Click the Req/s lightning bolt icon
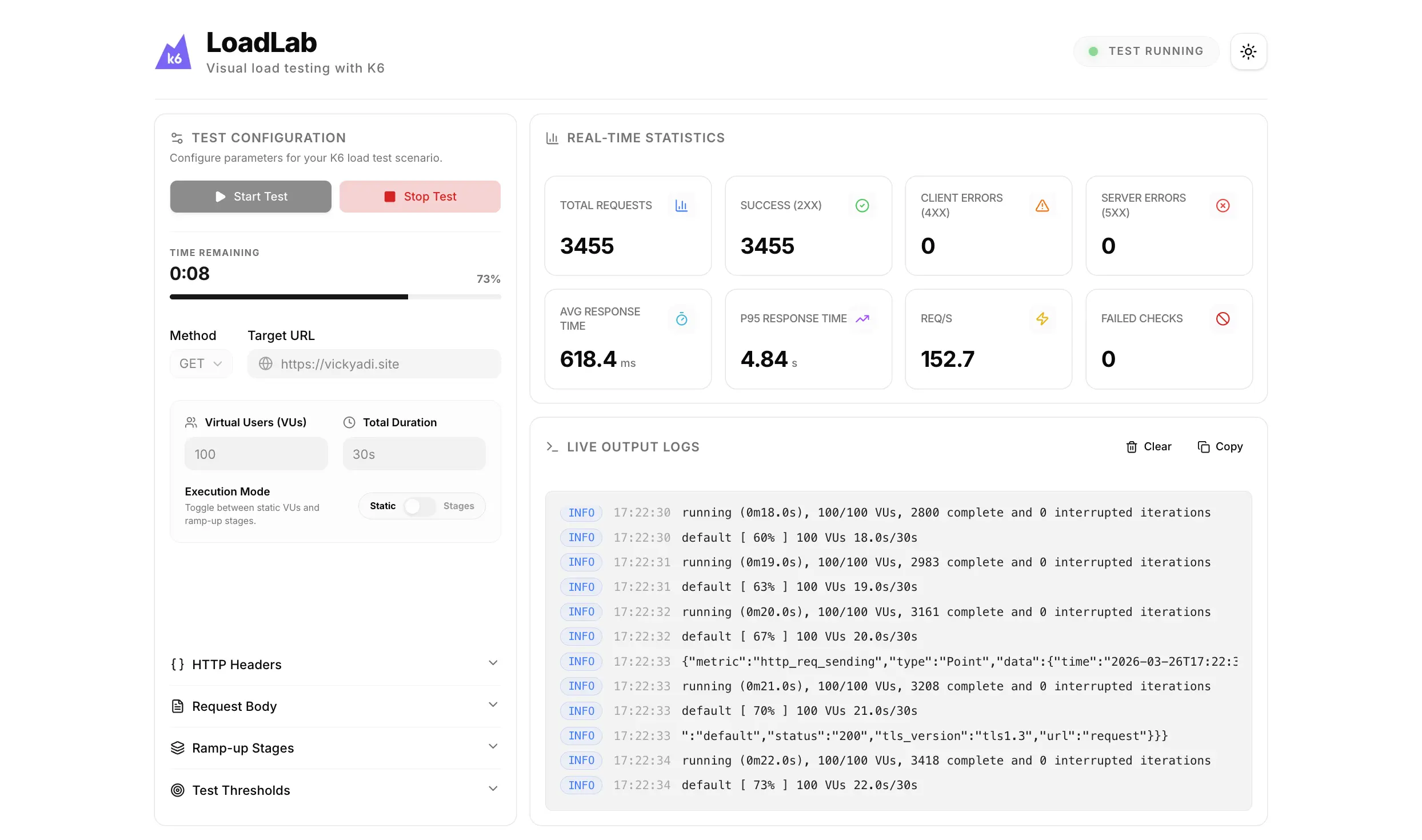This screenshot has width=1422, height=840. click(1042, 319)
